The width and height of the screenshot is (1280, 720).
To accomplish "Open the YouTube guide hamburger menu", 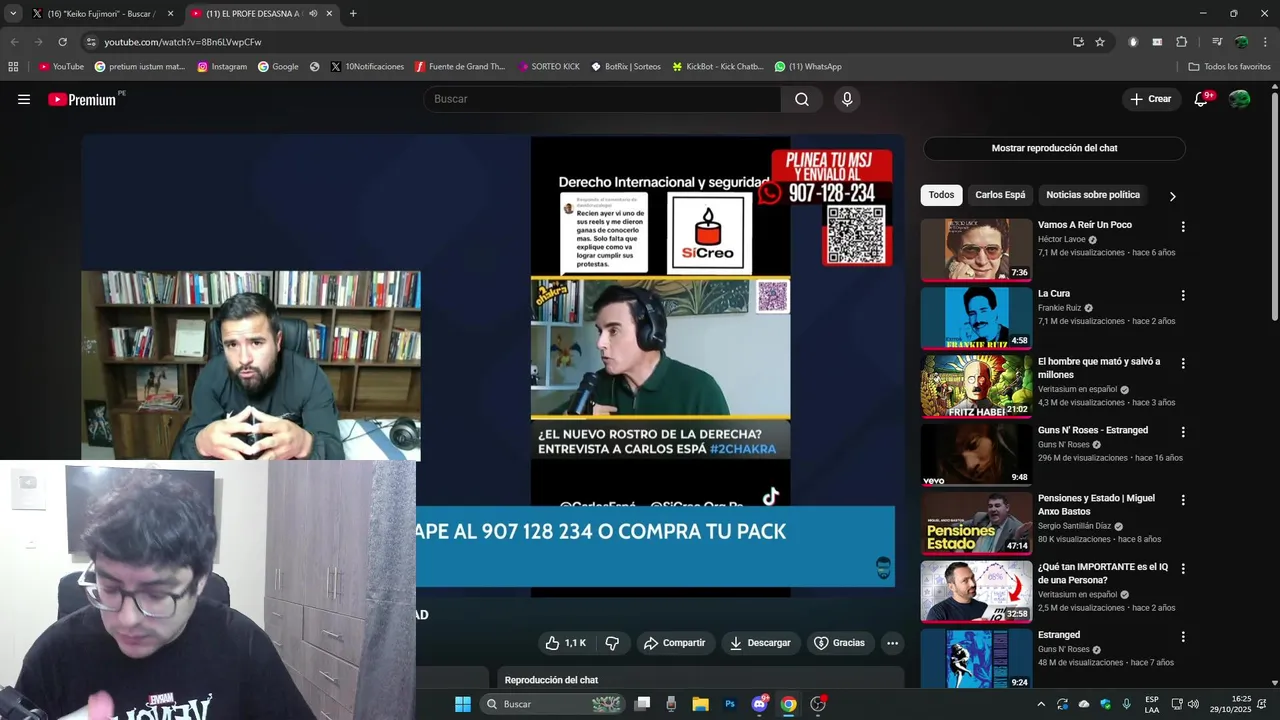I will pyautogui.click(x=24, y=99).
